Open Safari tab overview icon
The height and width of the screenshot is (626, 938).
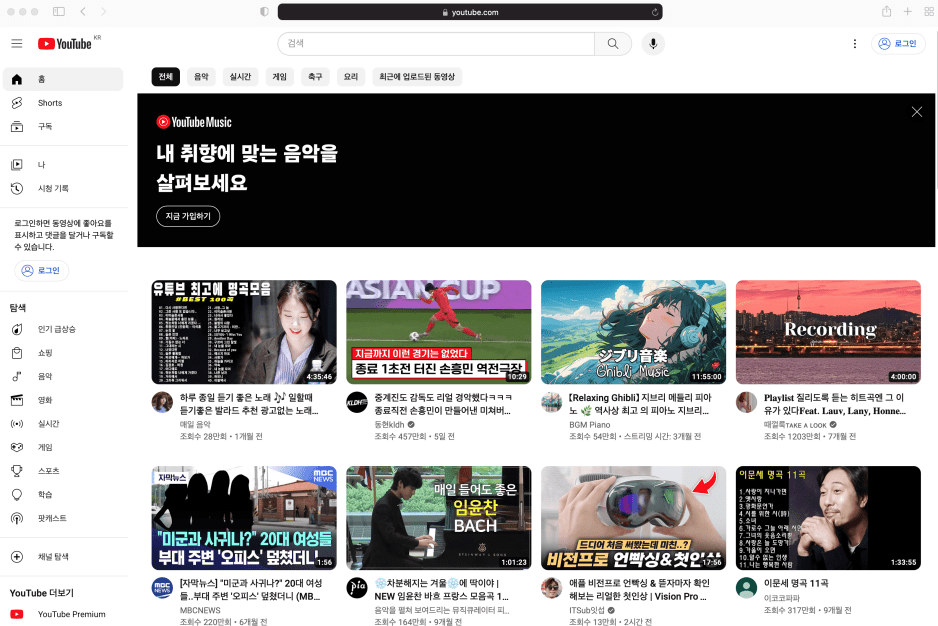(929, 11)
